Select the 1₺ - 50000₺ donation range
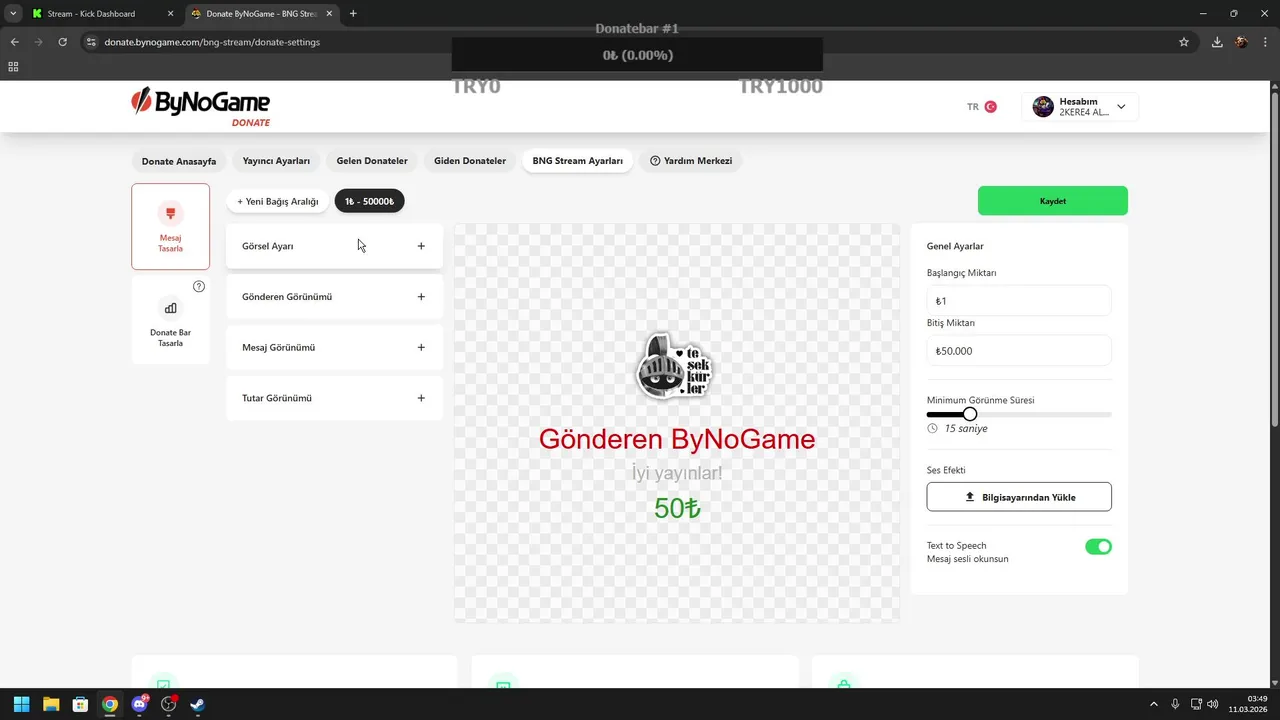 click(x=369, y=201)
